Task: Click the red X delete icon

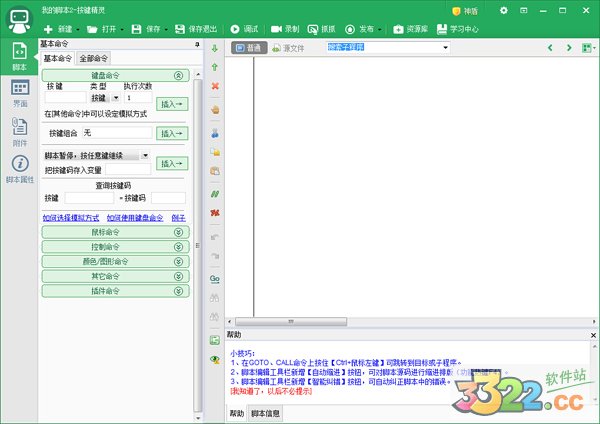Action: [x=215, y=87]
